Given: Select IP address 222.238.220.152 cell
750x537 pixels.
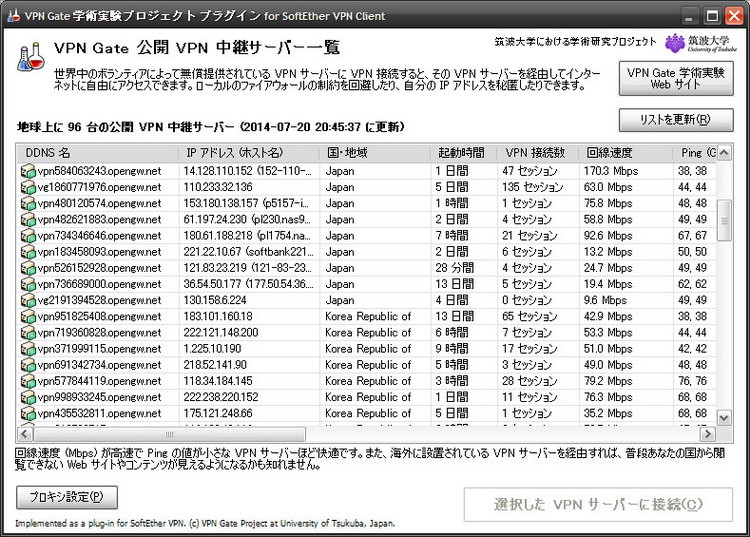Looking at the screenshot, I should click(x=221, y=397).
